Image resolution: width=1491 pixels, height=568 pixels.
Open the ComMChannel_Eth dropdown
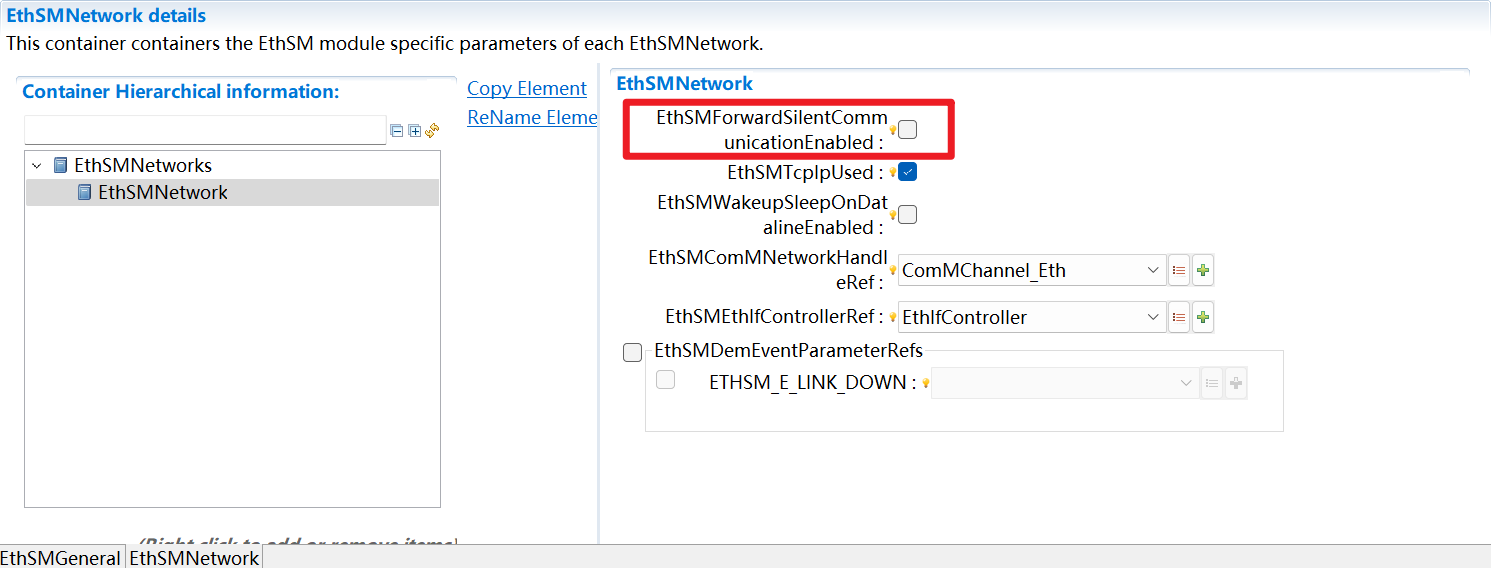click(x=1152, y=270)
